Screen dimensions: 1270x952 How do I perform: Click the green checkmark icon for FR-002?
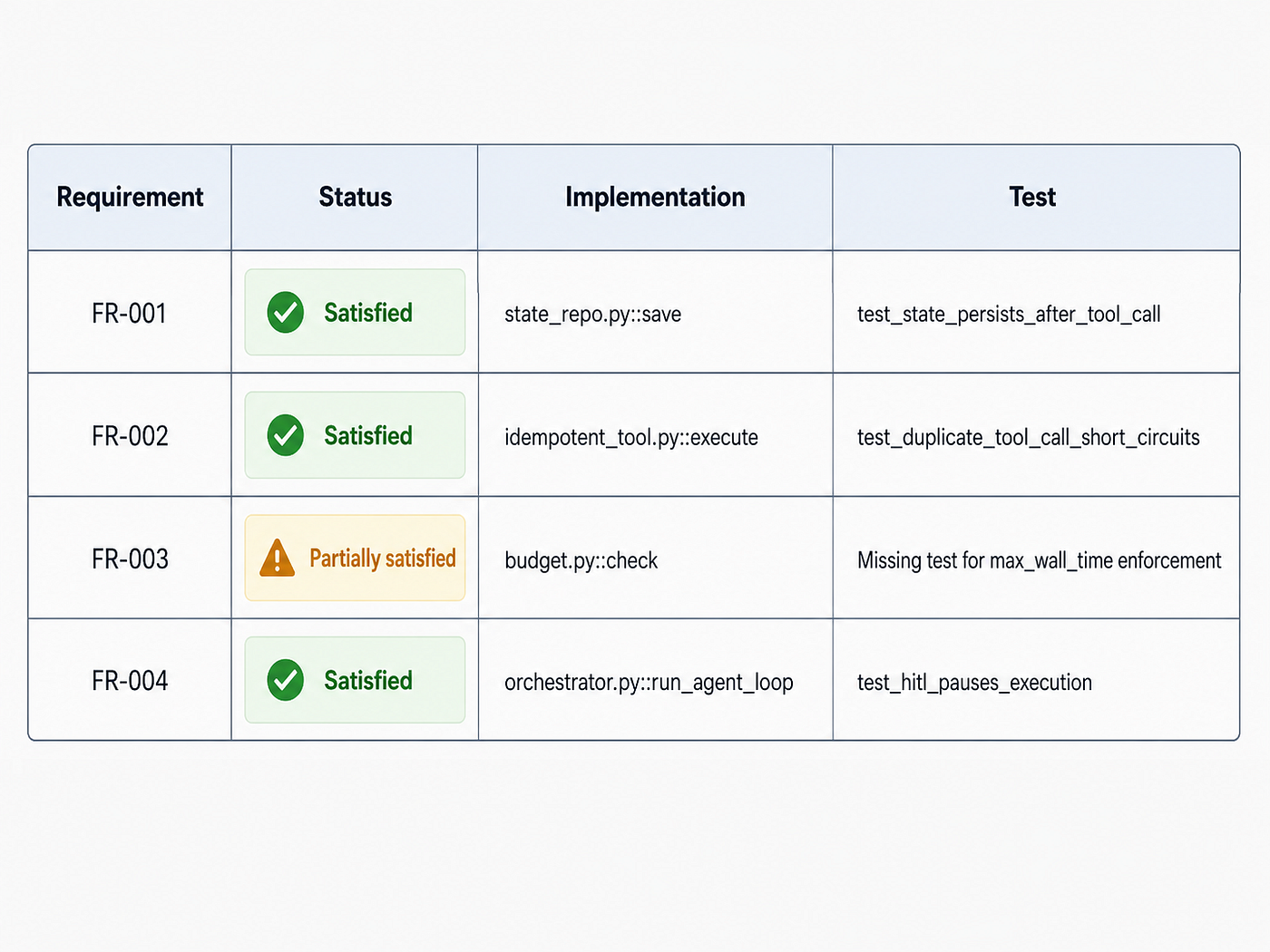tap(286, 435)
